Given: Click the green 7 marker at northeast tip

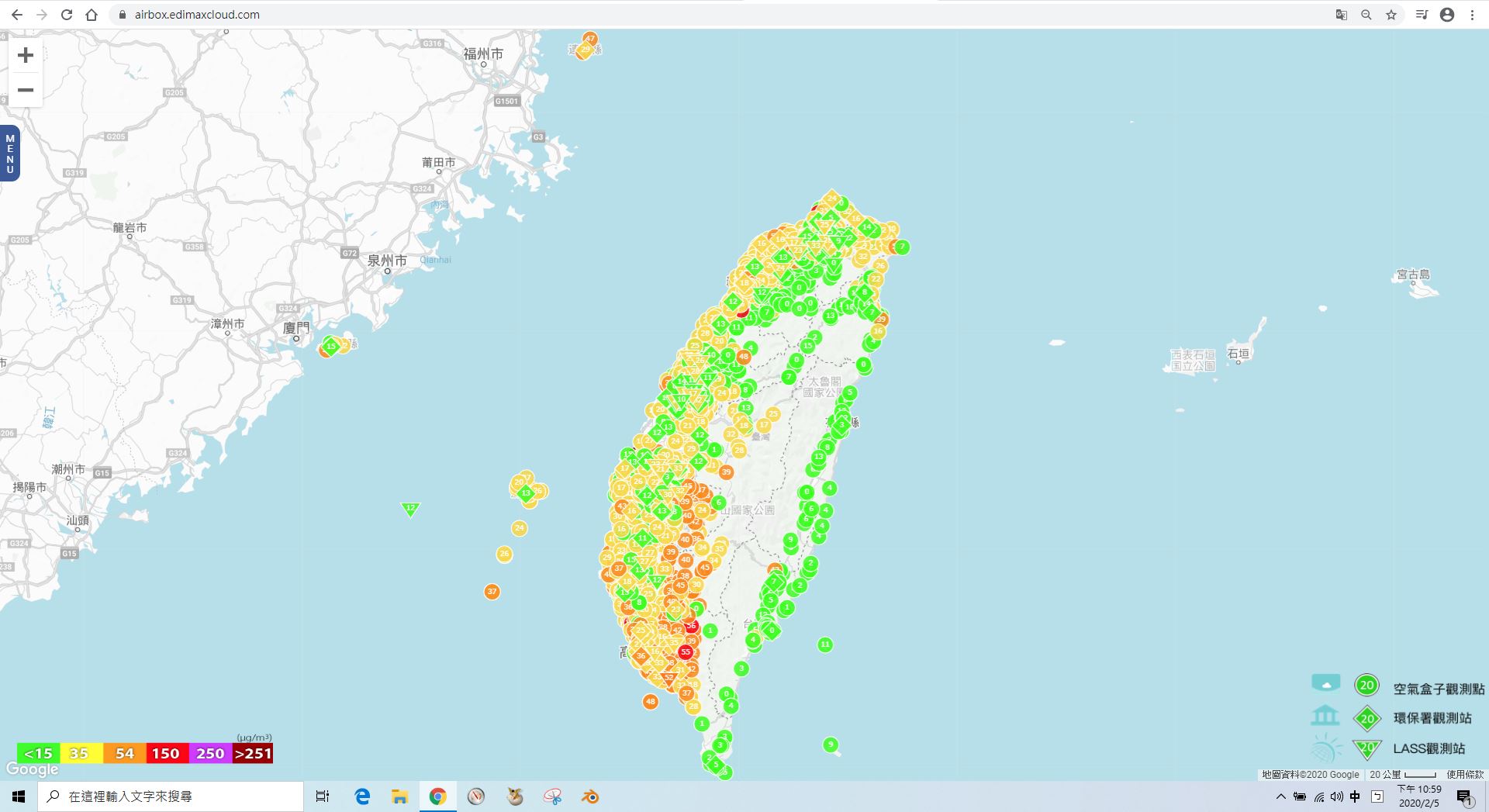Looking at the screenshot, I should tap(902, 247).
